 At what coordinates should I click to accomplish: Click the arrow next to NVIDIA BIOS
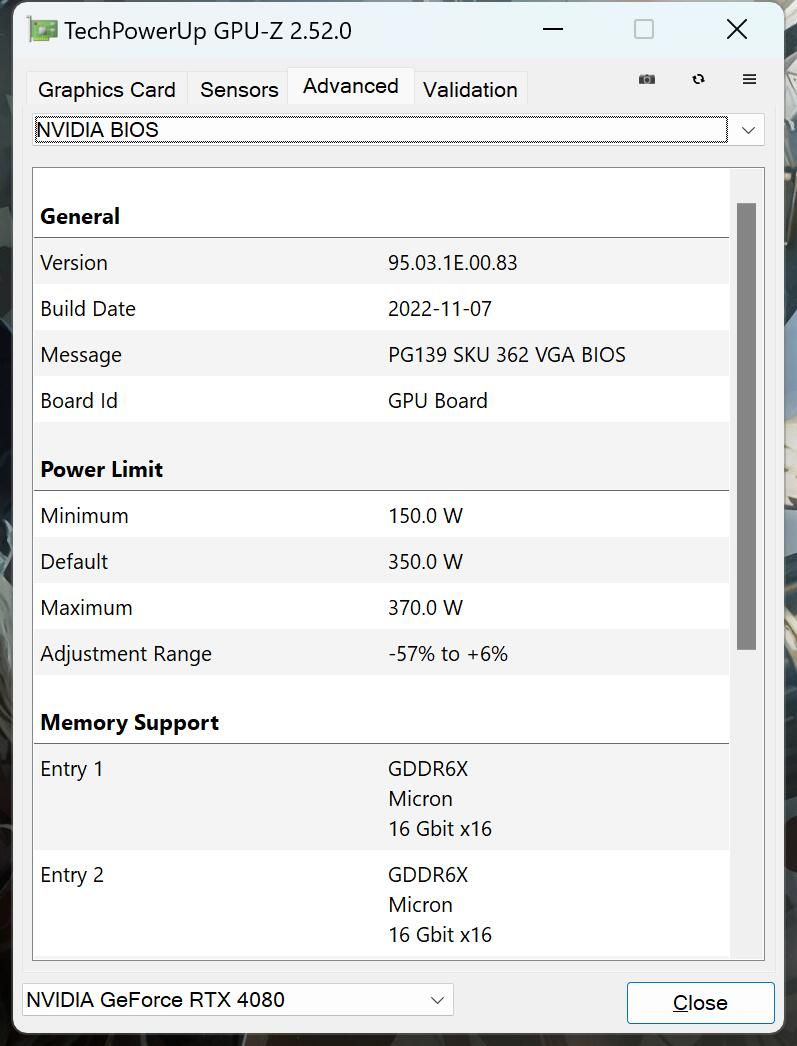click(746, 129)
